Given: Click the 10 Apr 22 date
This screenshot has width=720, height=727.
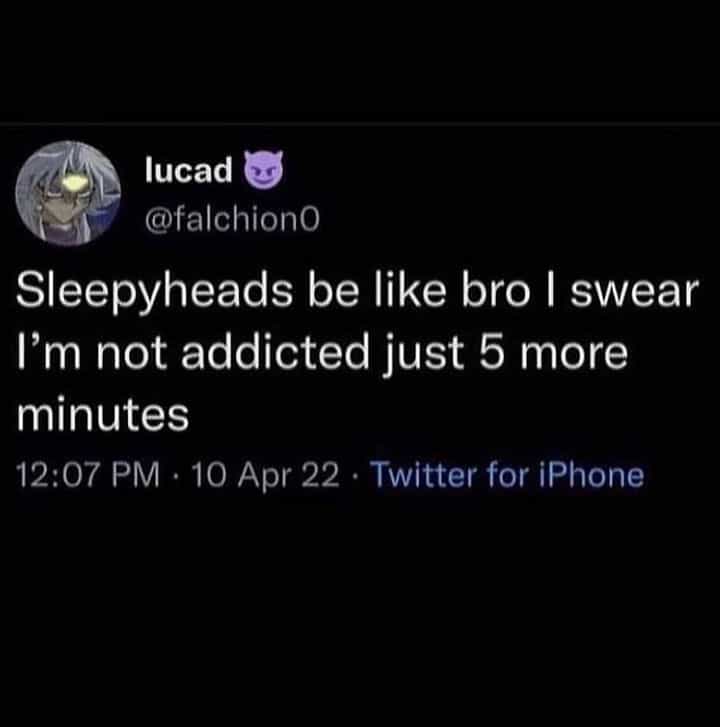Looking at the screenshot, I should pos(266,476).
